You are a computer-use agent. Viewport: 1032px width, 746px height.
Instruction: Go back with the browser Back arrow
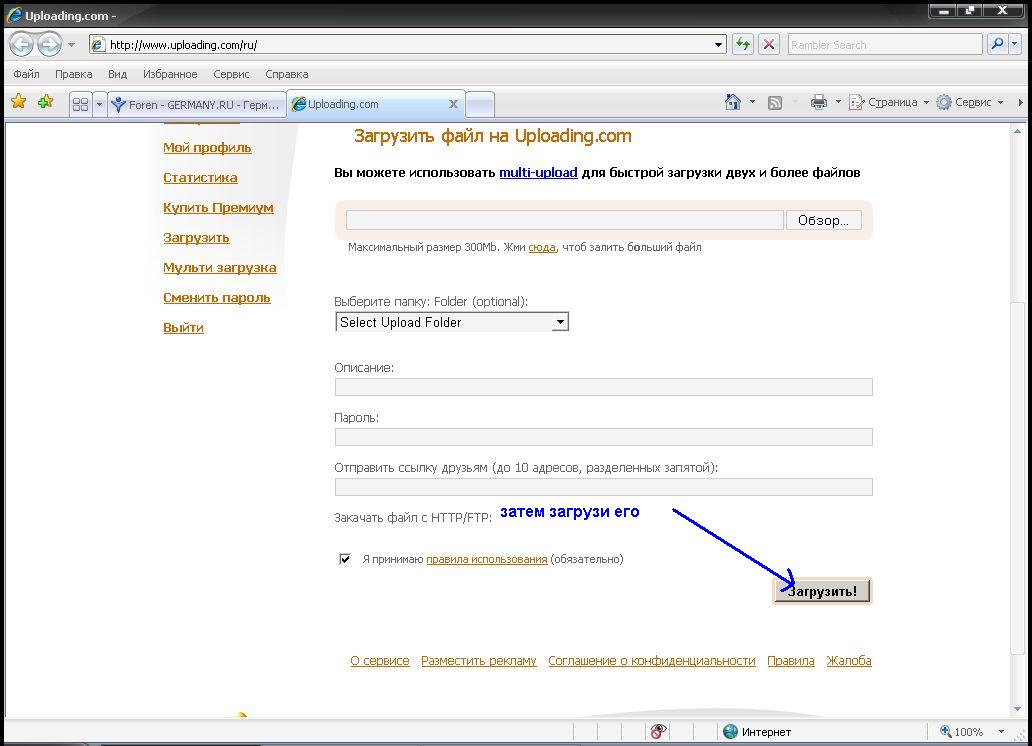coord(21,45)
